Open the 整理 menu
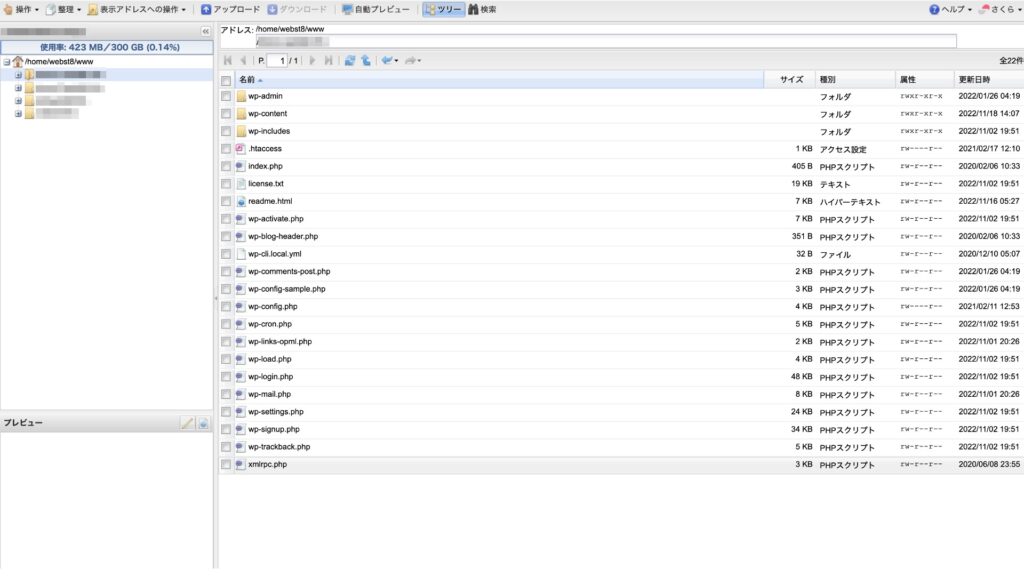The image size is (1024, 576). tap(62, 8)
